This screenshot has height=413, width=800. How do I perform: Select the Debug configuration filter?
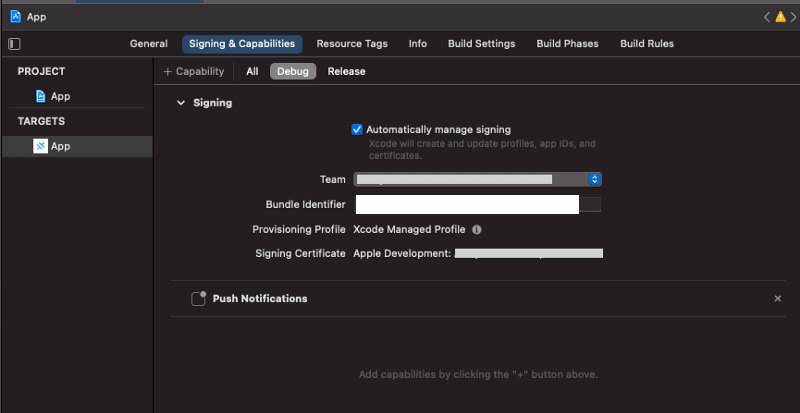pyautogui.click(x=293, y=71)
